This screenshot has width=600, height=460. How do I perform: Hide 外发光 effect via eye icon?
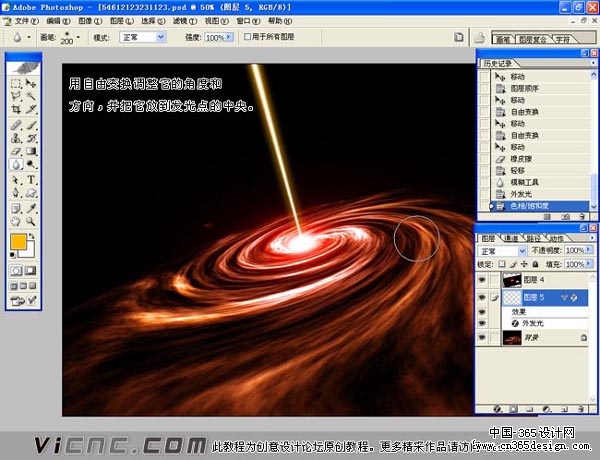click(482, 323)
